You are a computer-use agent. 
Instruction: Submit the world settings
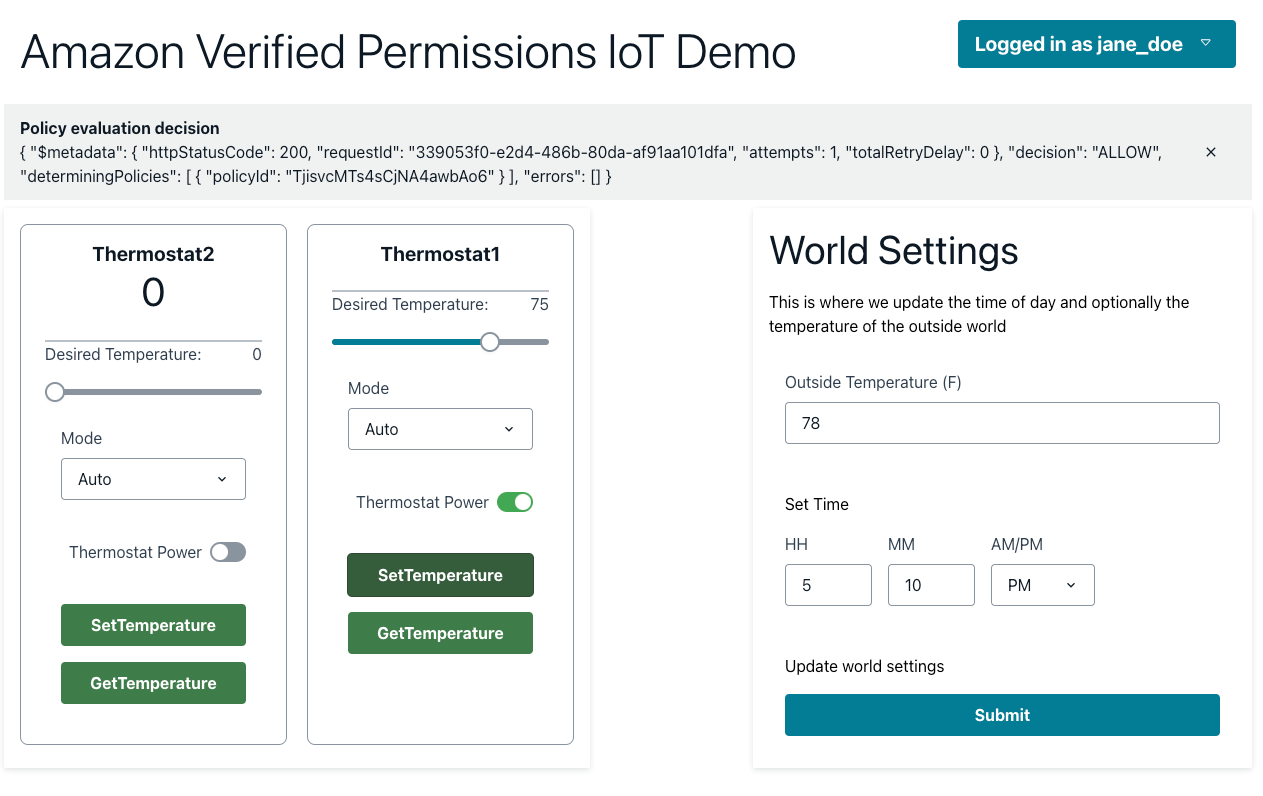click(1002, 715)
